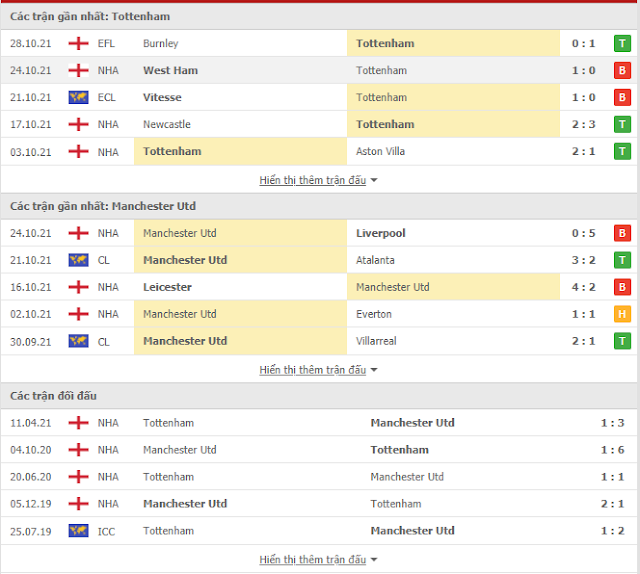Expand more head-to-head matches at bottom
The width and height of the screenshot is (640, 574).
coord(318,559)
